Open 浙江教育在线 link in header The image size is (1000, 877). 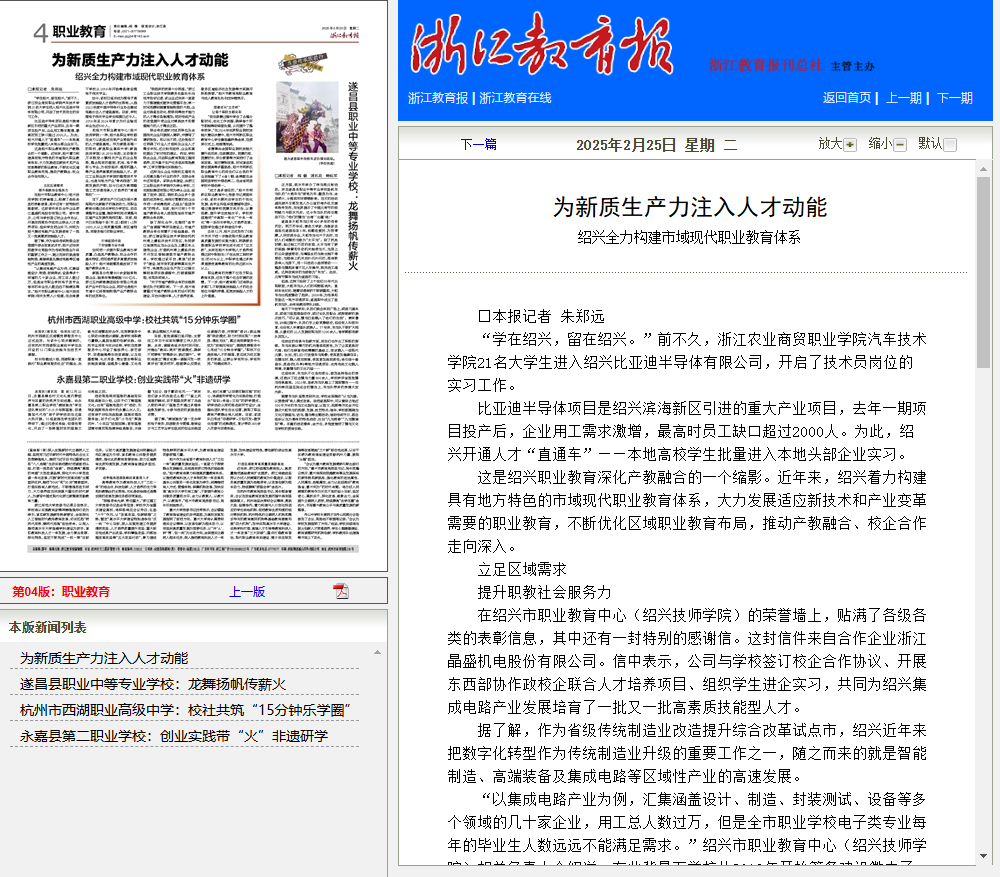(515, 98)
